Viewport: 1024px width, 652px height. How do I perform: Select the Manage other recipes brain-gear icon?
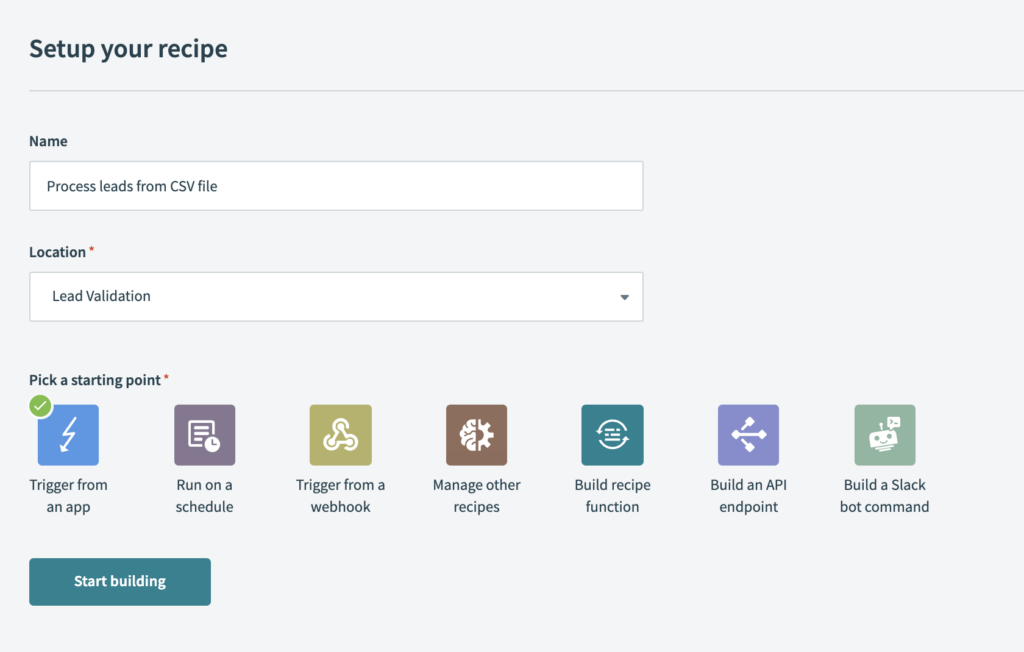coord(476,435)
